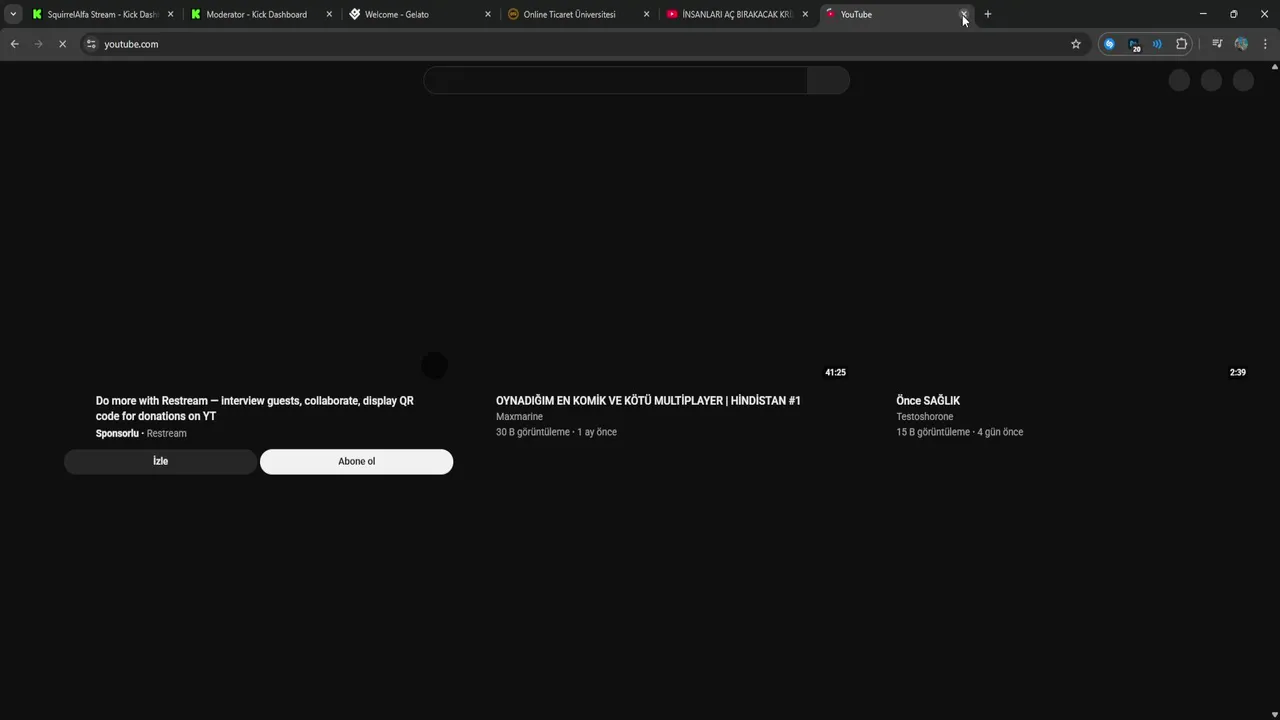The width and height of the screenshot is (1280, 720).
Task: Open the Önce SAĞLIK video title
Action: tap(928, 400)
